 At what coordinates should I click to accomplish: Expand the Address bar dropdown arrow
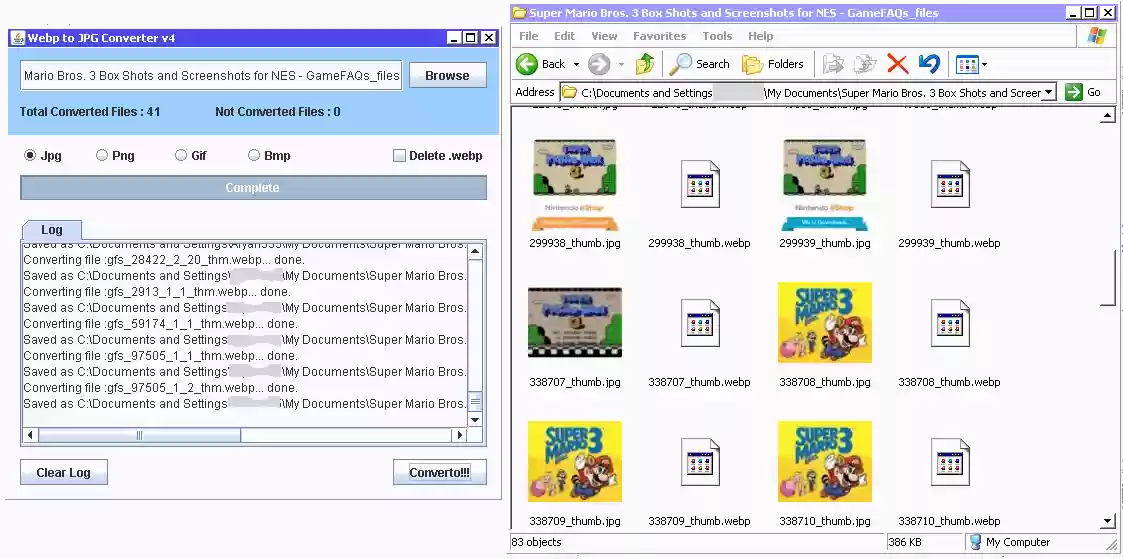click(x=1048, y=92)
